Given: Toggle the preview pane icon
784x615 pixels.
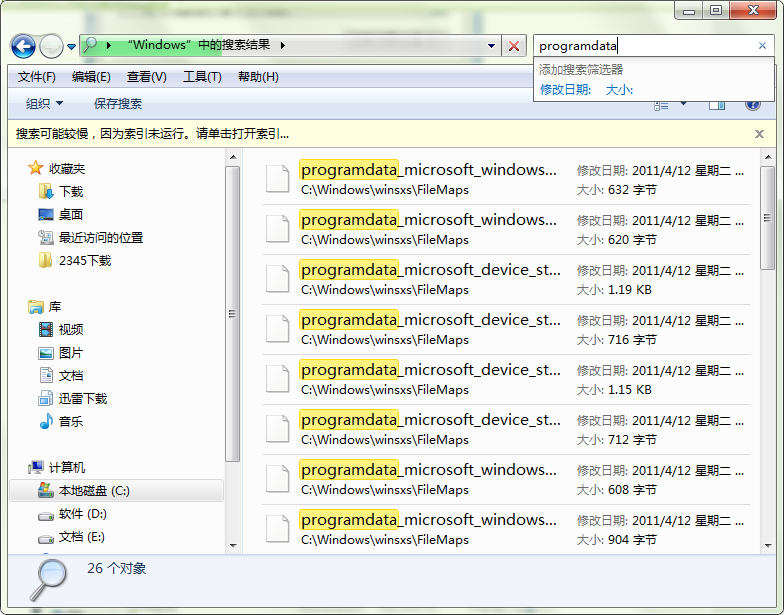Looking at the screenshot, I should click(x=717, y=104).
